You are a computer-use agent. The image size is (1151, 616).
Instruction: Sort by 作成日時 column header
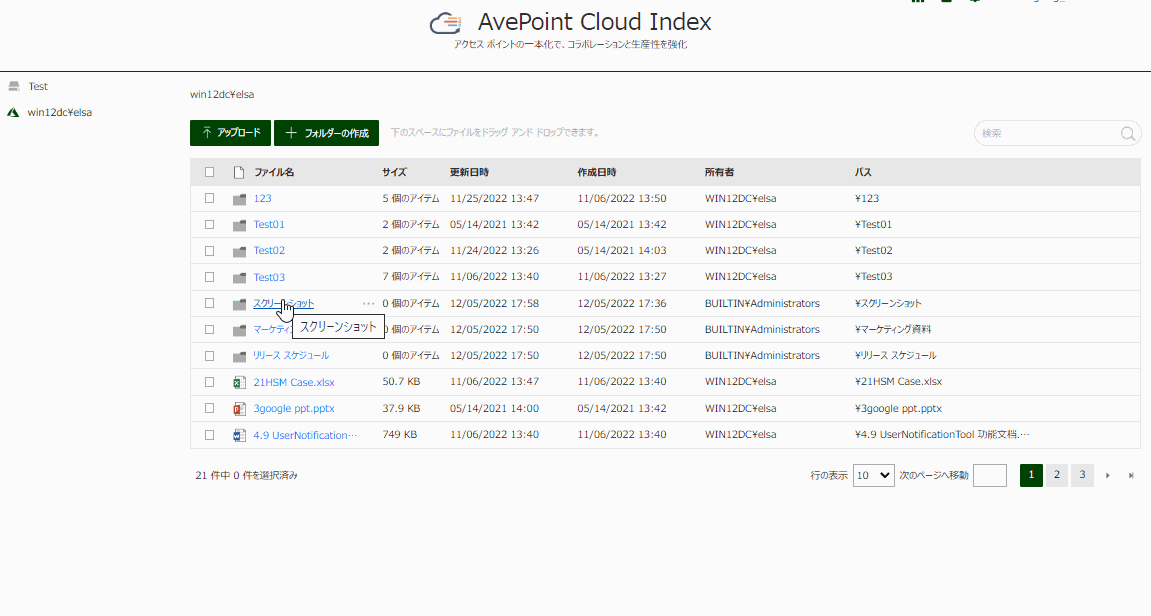click(597, 173)
